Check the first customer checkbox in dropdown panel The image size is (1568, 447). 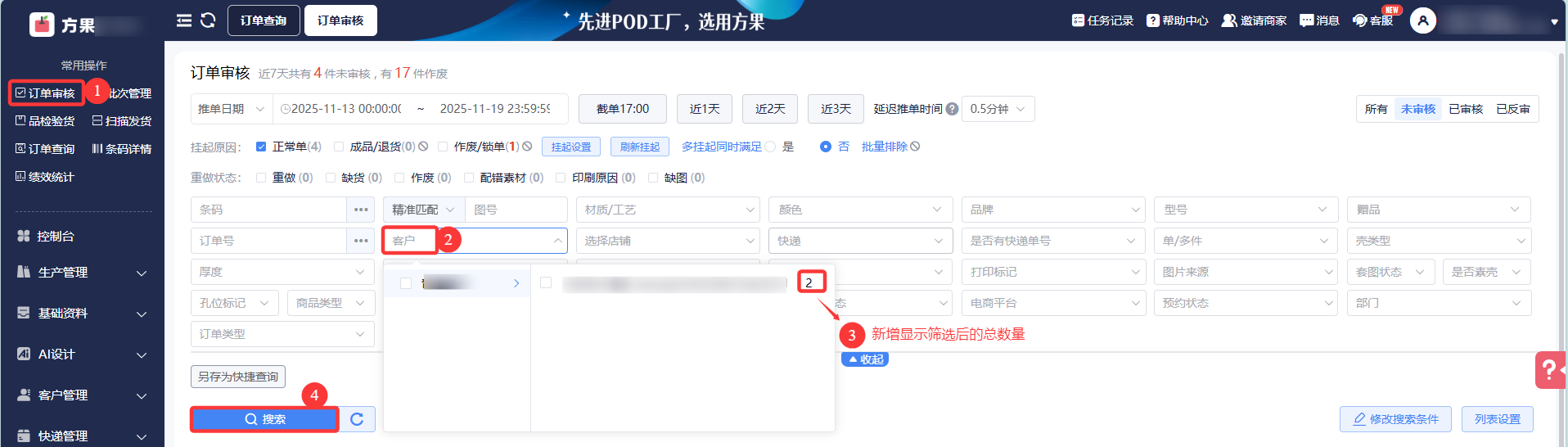pyautogui.click(x=406, y=283)
